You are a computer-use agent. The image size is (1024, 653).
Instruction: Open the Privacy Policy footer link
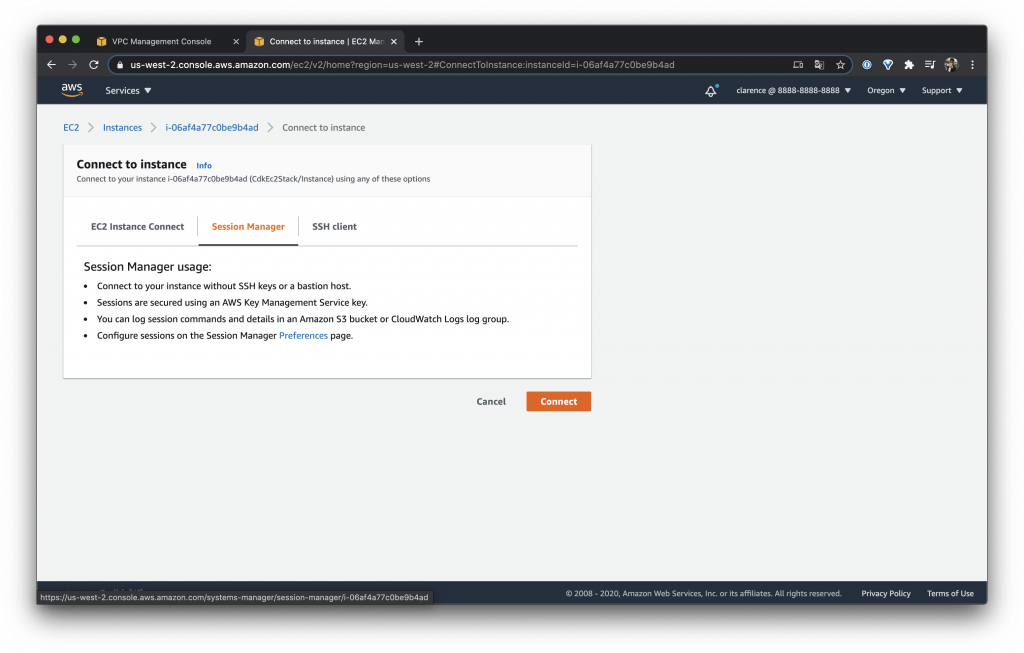[886, 594]
